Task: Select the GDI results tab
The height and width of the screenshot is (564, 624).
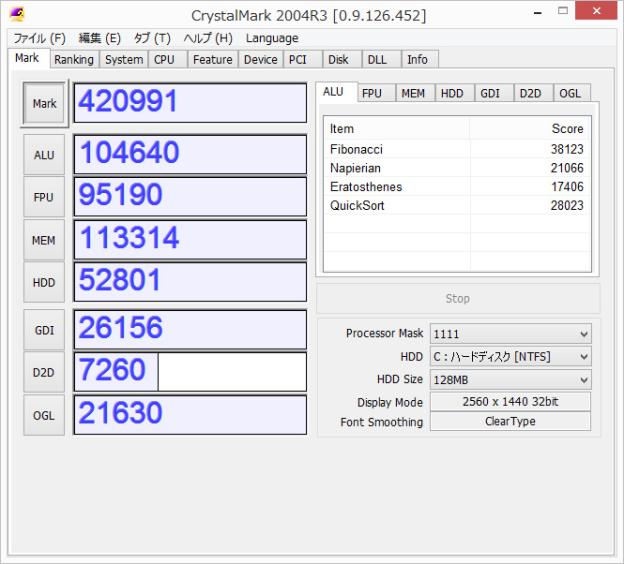Action: (x=494, y=93)
